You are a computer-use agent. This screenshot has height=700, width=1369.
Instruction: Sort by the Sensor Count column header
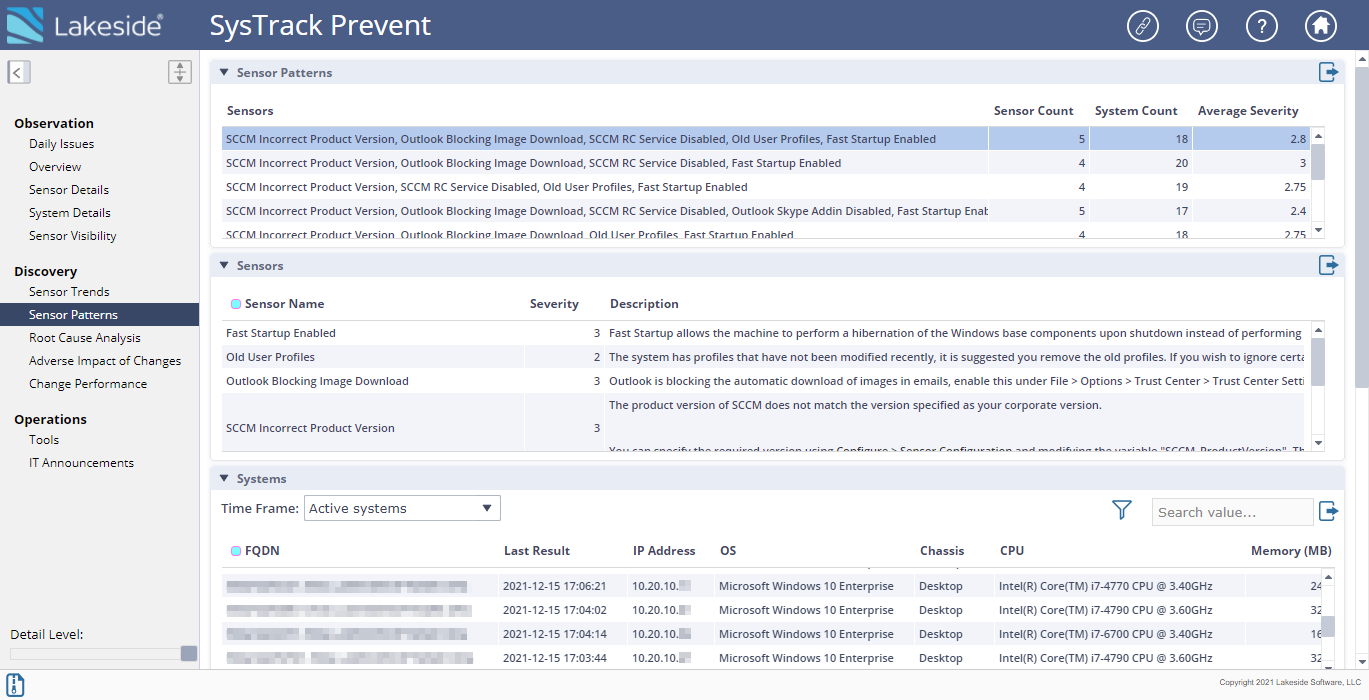[x=1033, y=111]
